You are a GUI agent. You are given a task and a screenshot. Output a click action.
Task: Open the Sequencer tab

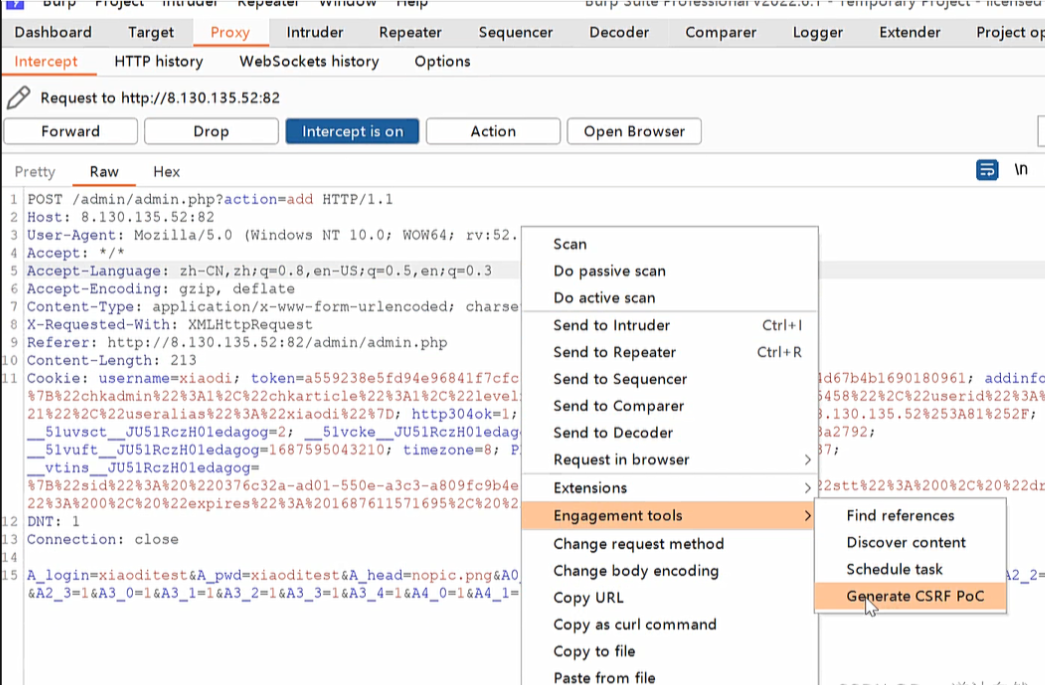(x=516, y=32)
